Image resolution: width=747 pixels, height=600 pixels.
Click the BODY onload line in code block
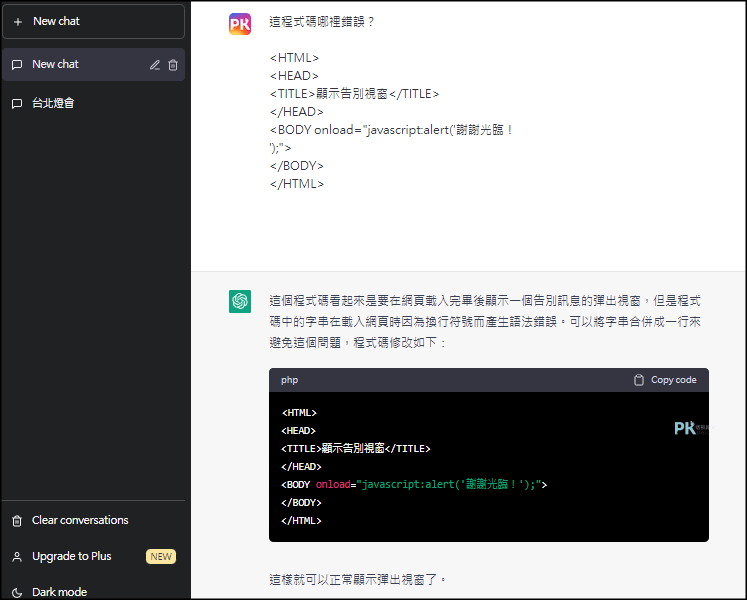[414, 485]
